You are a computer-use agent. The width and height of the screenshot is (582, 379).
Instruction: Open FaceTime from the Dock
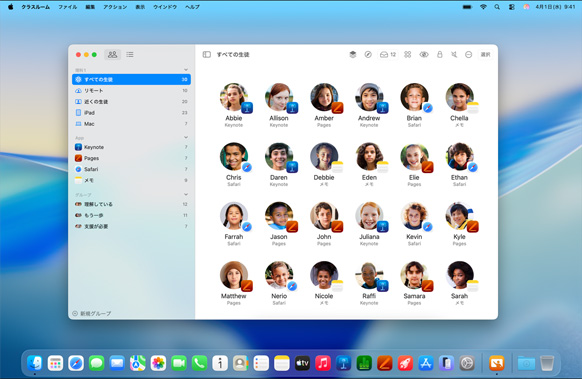pyautogui.click(x=179, y=363)
